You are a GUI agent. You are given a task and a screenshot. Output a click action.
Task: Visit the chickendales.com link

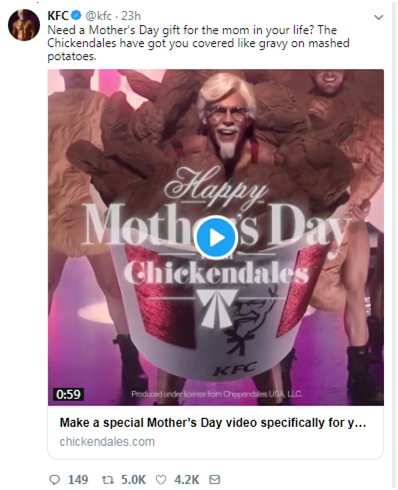[107, 442]
